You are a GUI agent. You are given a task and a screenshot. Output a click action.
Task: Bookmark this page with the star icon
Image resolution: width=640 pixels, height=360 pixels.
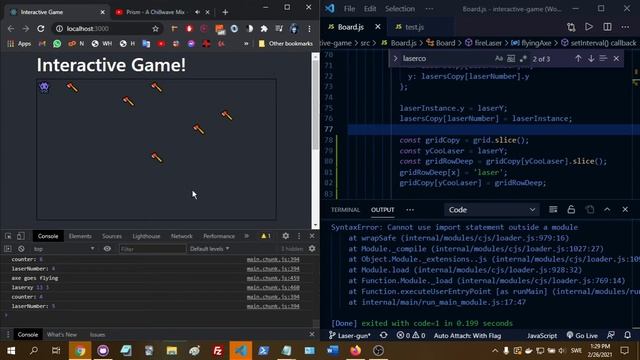156,29
